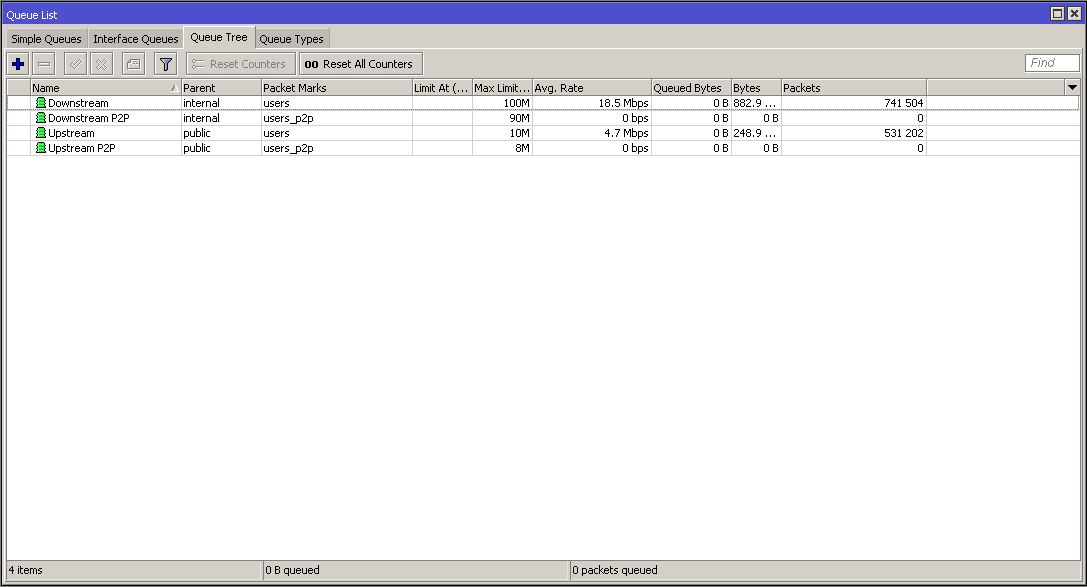Select the Upstream row name
Viewport: 1087px width, 587px height.
[x=71, y=133]
